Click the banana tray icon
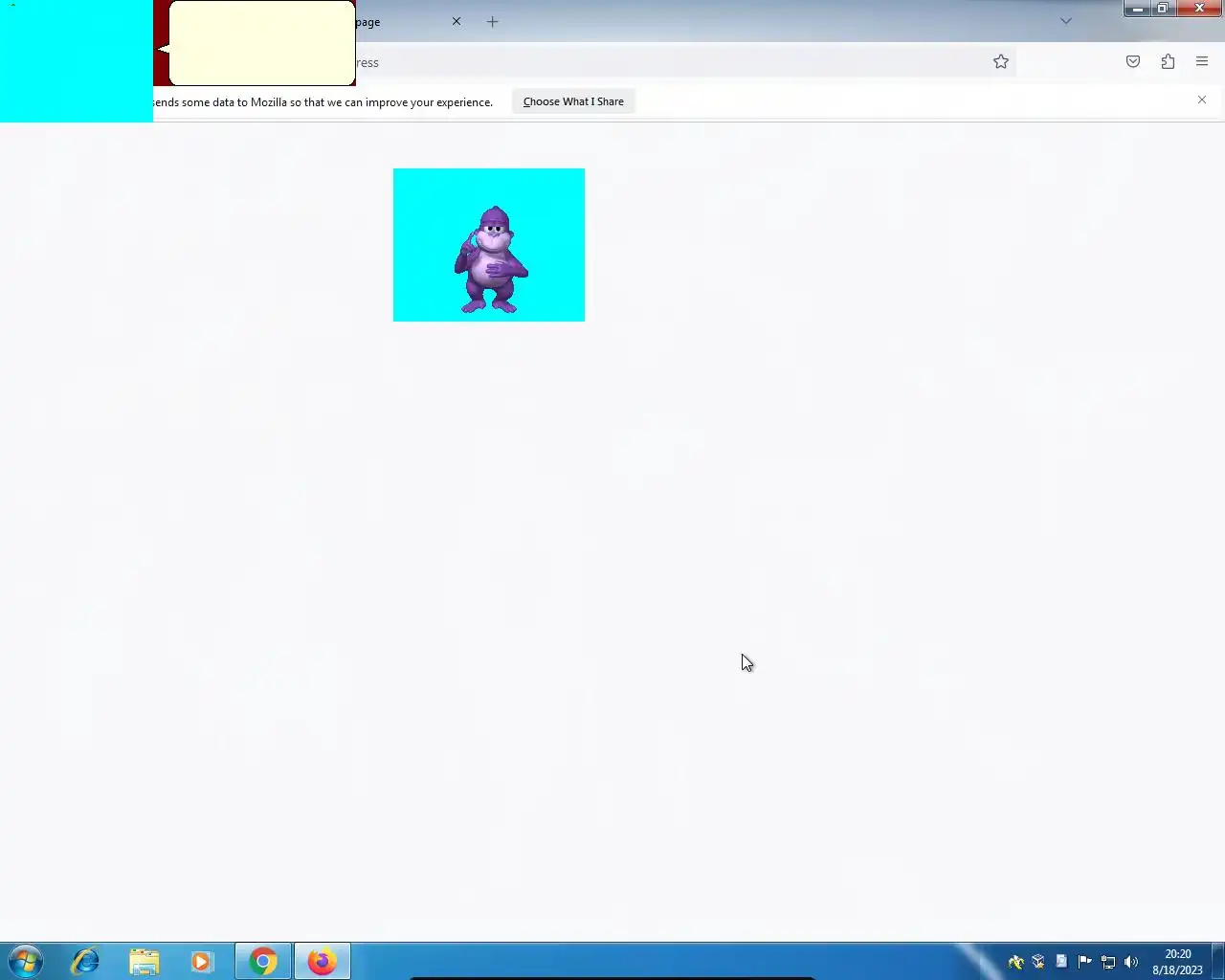The image size is (1225, 980). (x=1015, y=962)
